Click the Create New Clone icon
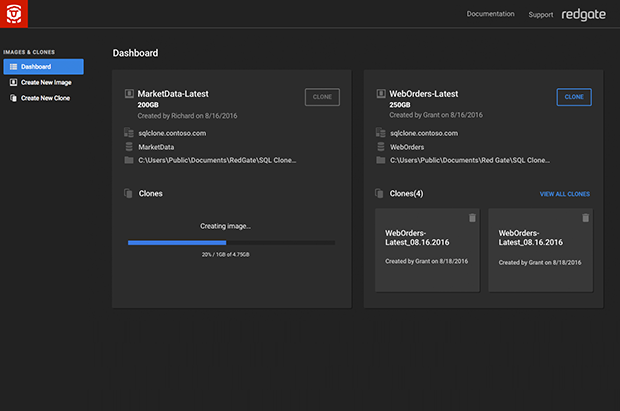Screen dimensions: 620x411 pos(13,98)
